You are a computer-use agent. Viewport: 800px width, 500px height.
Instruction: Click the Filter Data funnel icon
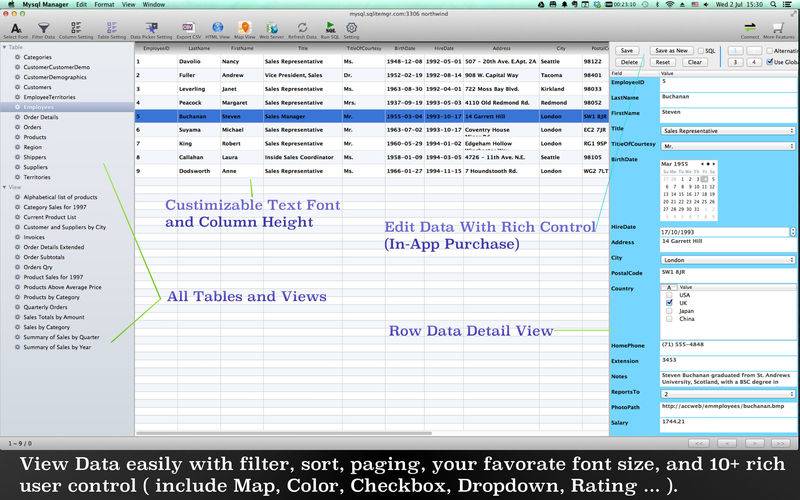click(44, 29)
